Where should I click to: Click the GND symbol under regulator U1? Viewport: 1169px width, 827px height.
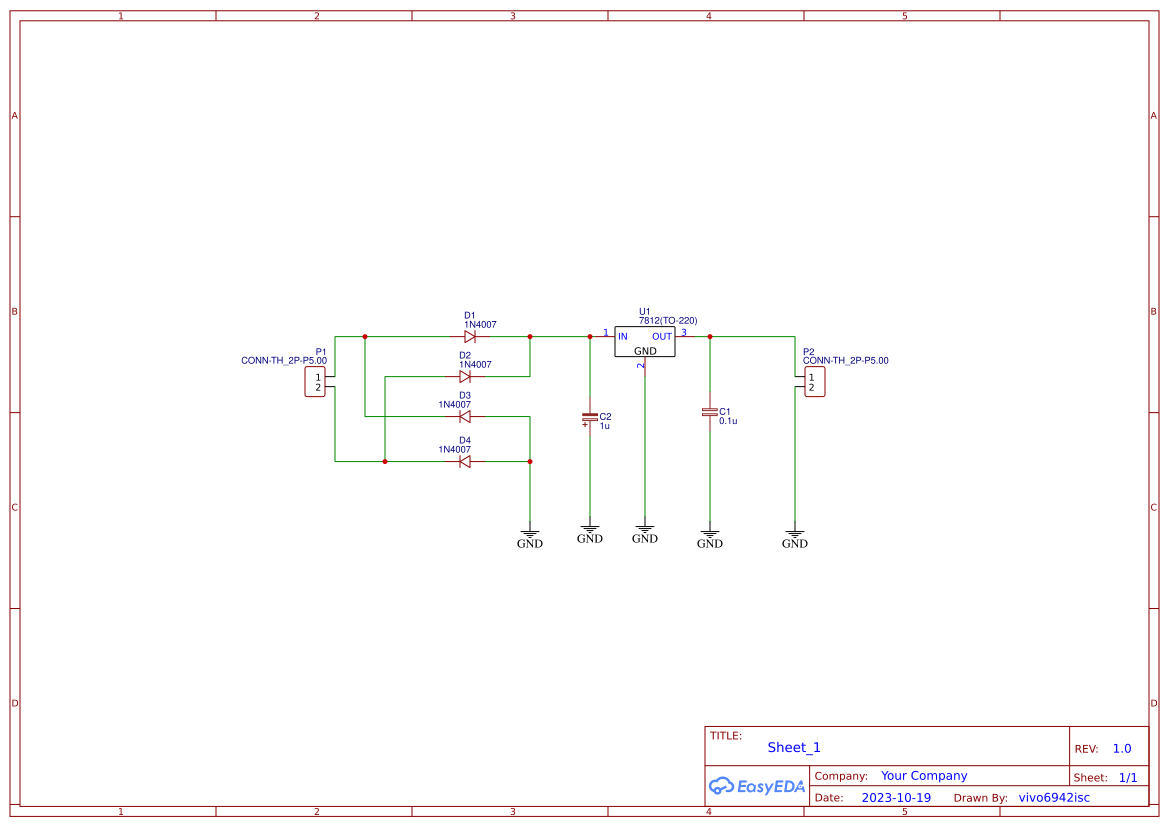pyautogui.click(x=646, y=528)
